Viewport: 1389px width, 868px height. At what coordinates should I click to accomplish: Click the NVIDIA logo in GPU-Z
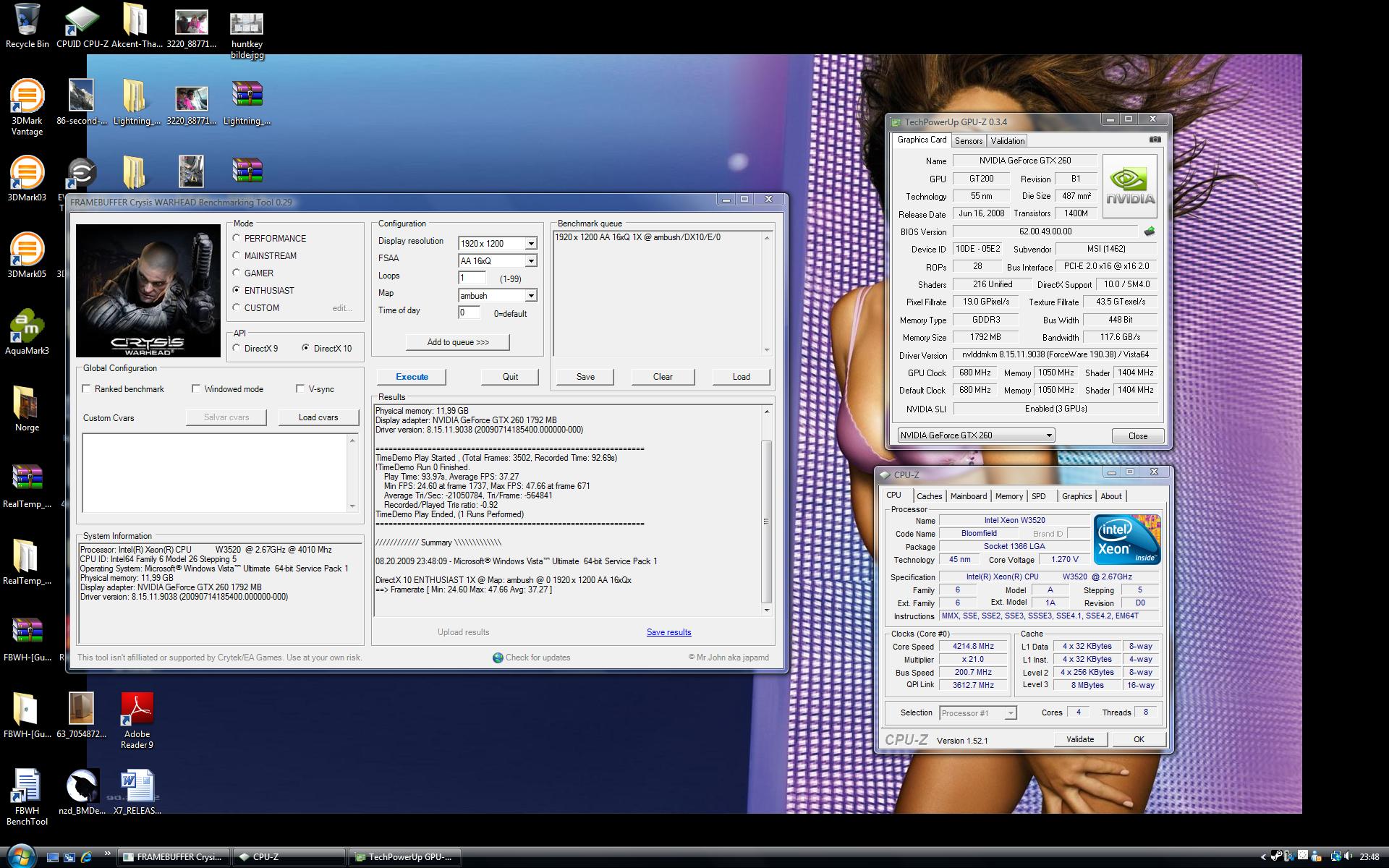tap(1130, 187)
